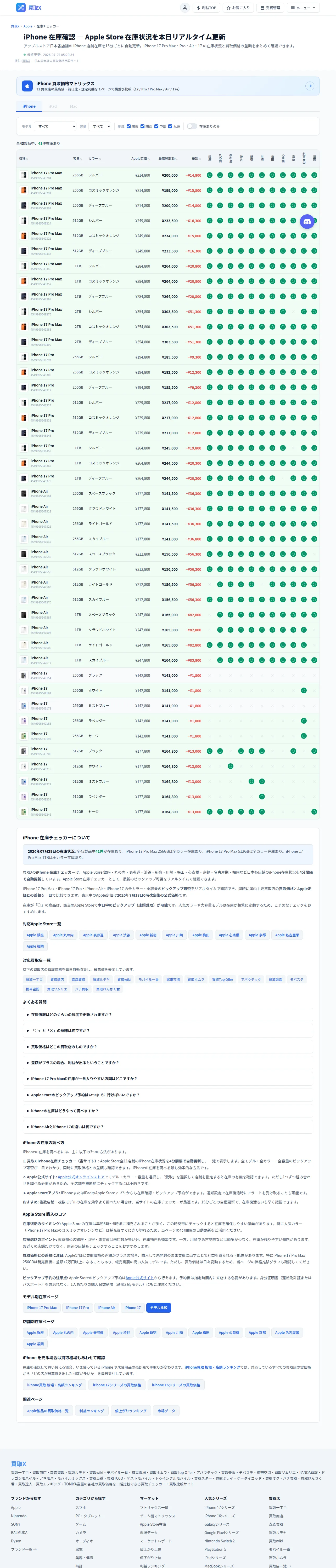Viewport: 336px width, 1568px height.
Task: Open the 市場データ related page button
Action: (x=166, y=1411)
